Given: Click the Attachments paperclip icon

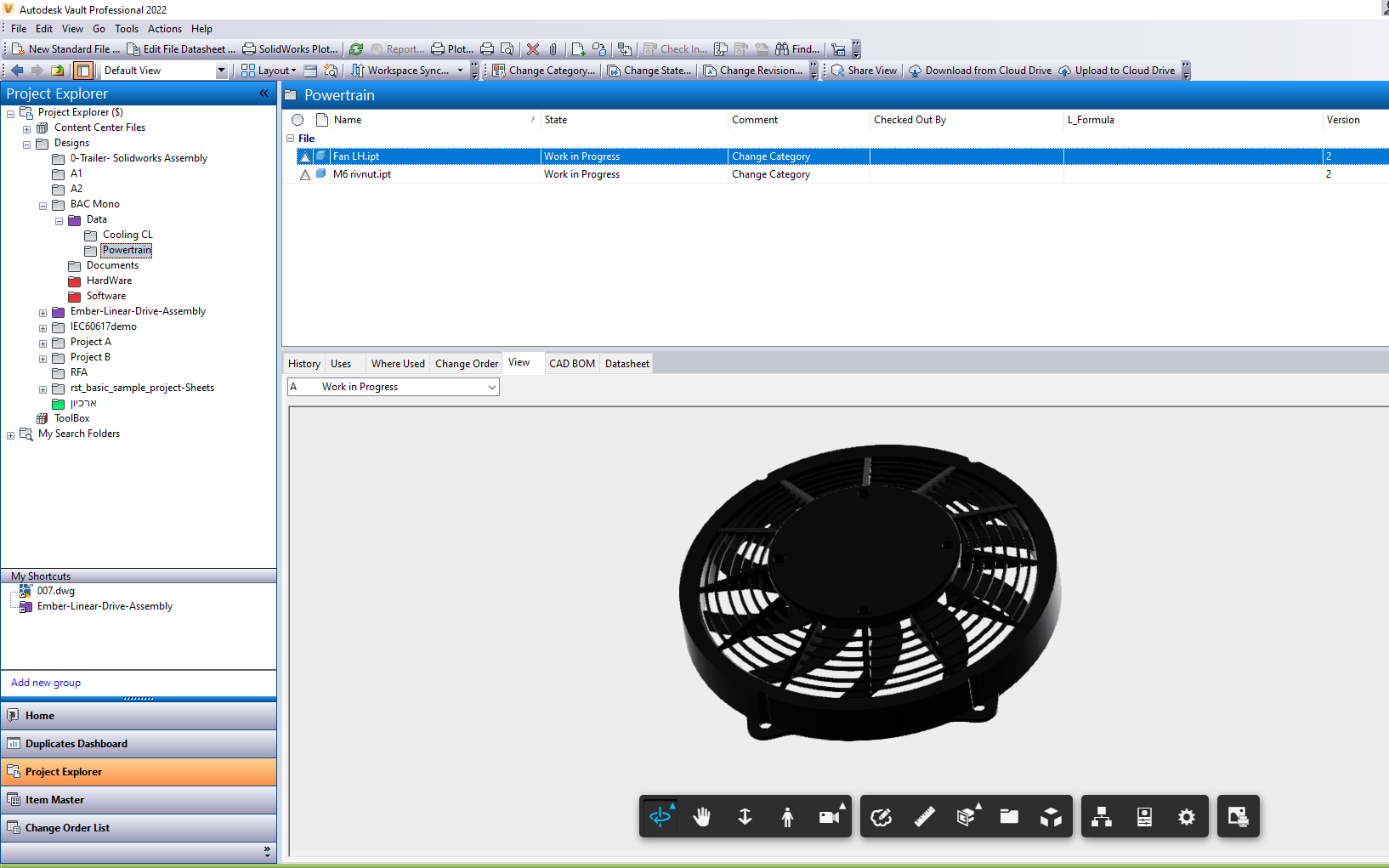Looking at the screenshot, I should pyautogui.click(x=553, y=49).
